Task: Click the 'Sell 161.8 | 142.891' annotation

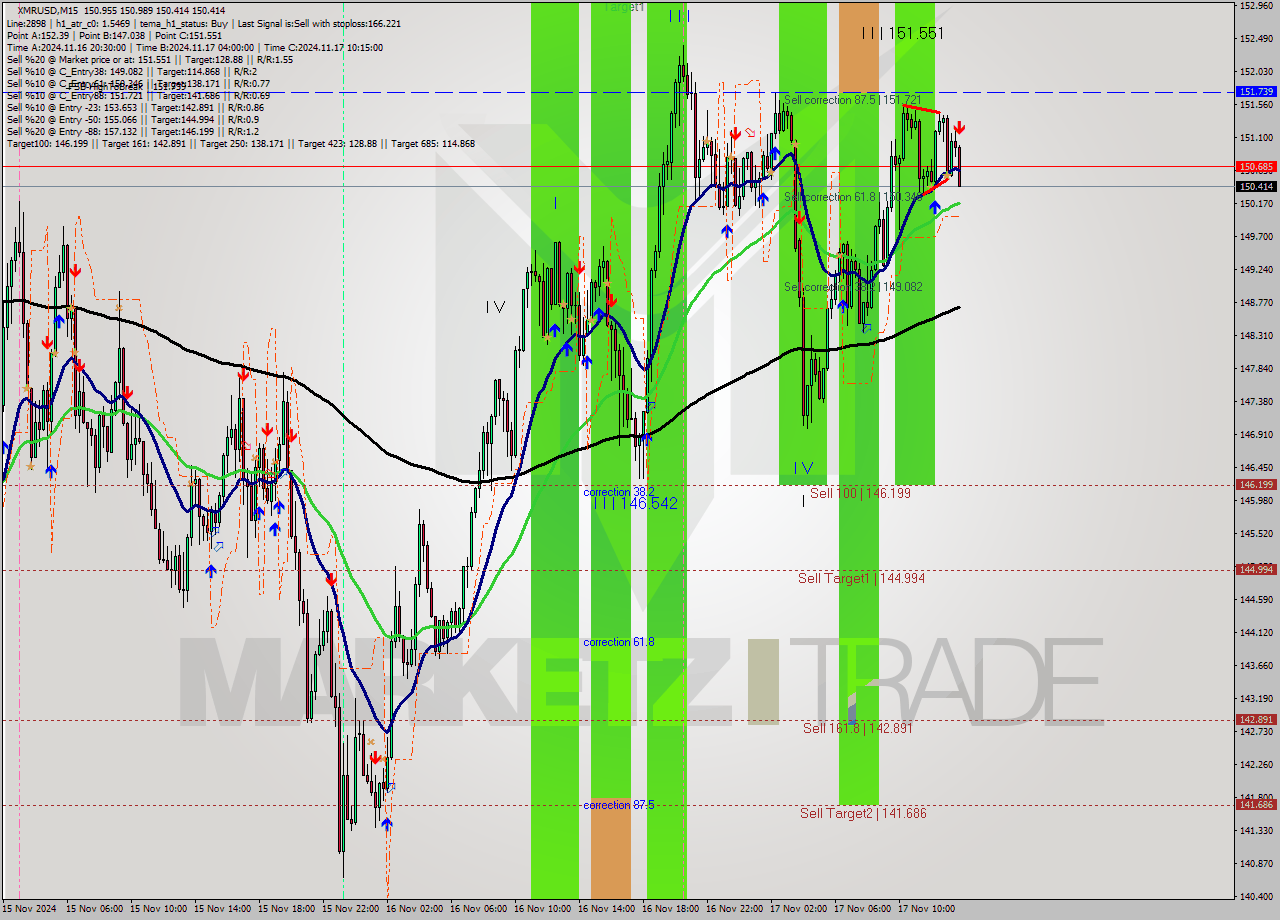Action: click(x=858, y=728)
